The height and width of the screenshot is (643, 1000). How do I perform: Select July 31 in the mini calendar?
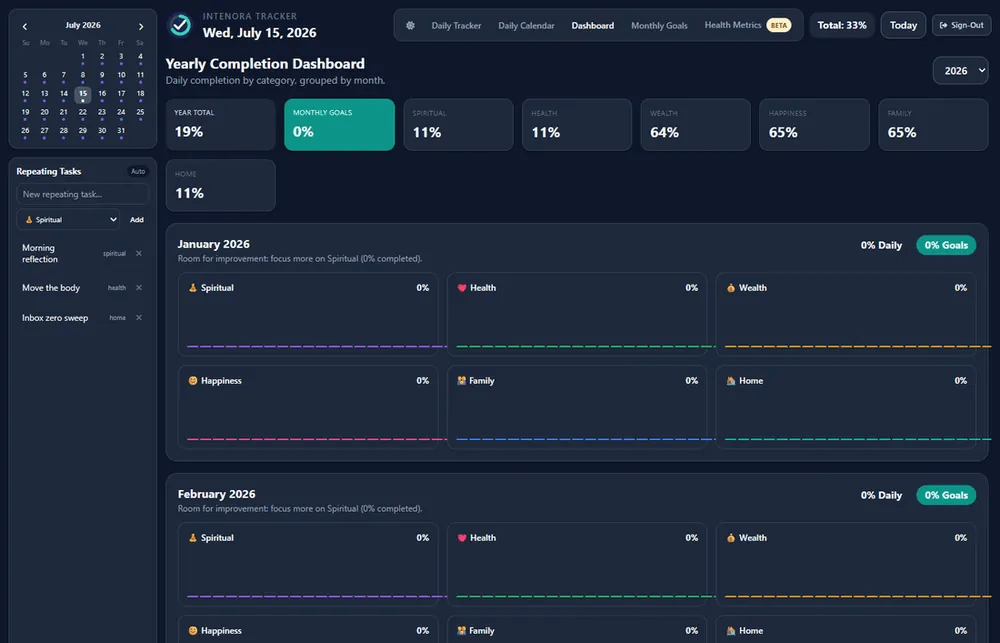121,132
